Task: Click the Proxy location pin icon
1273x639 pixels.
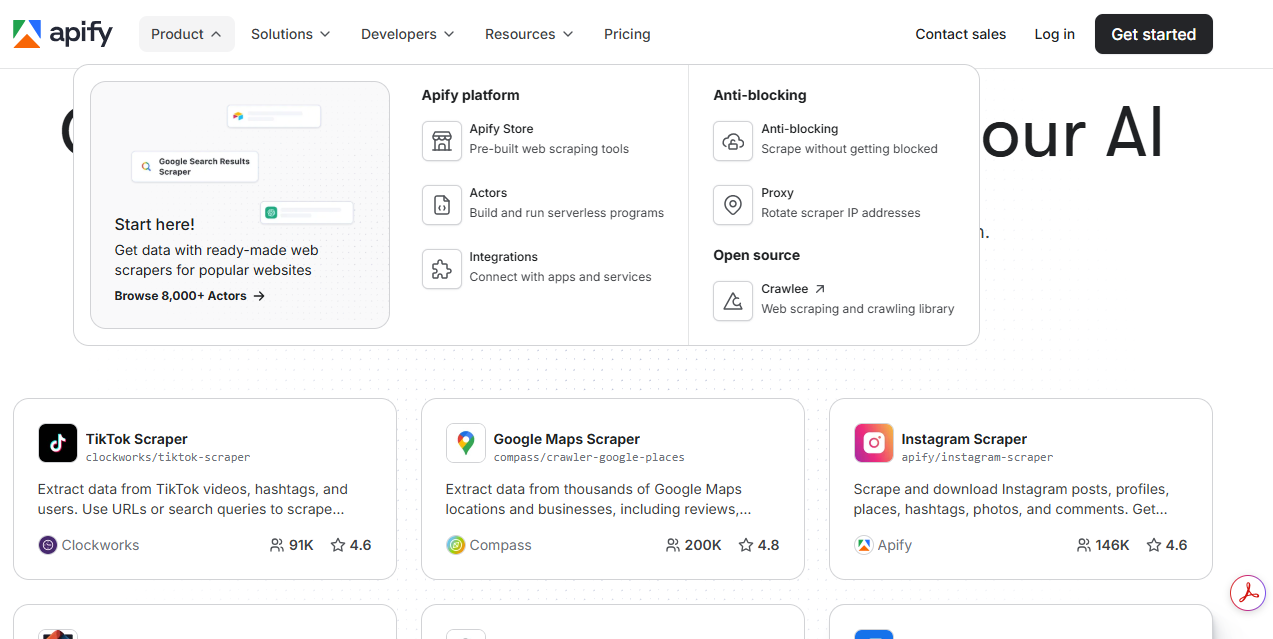Action: tap(733, 205)
